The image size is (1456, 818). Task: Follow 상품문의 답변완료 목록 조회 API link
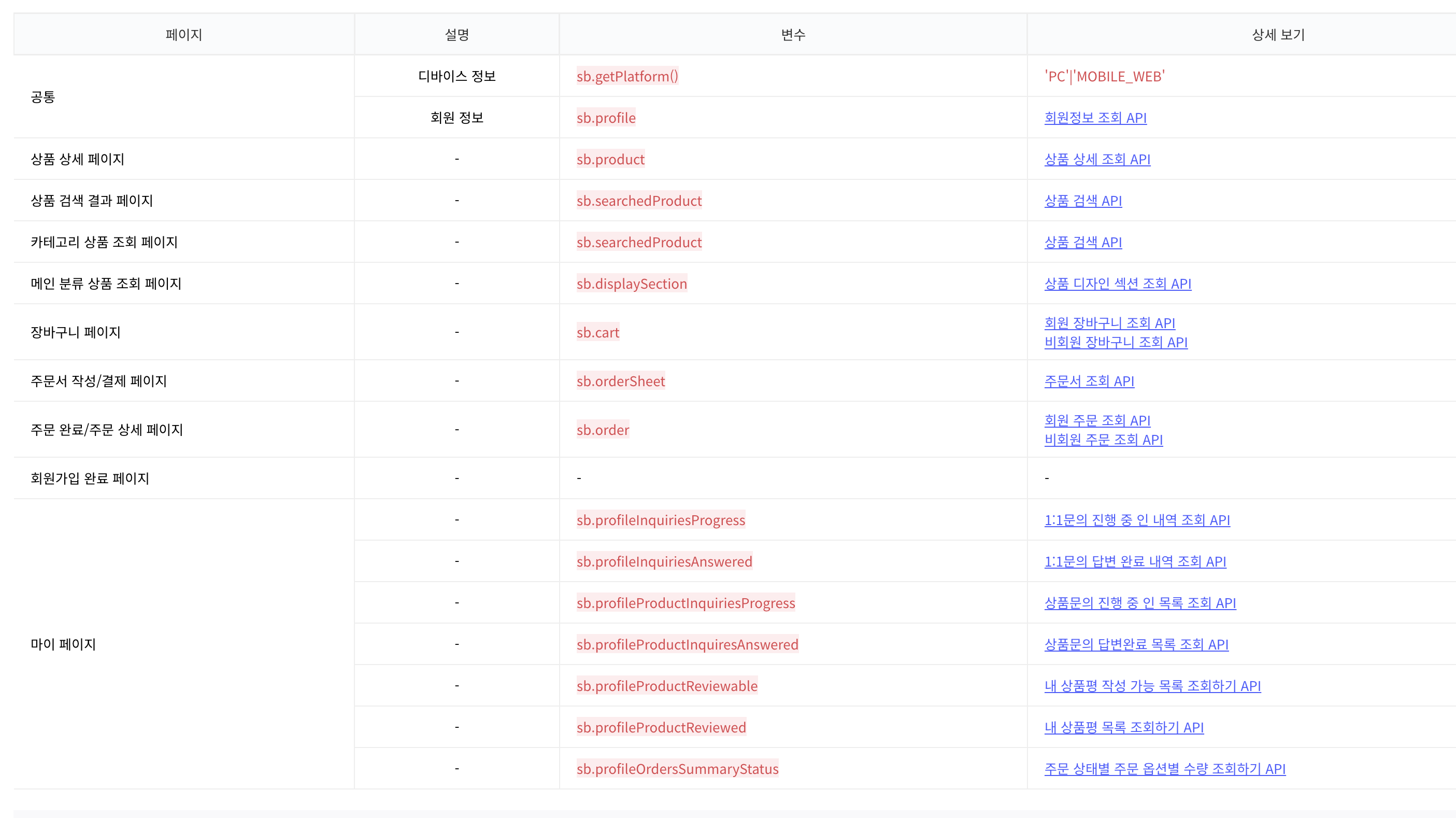click(1135, 644)
